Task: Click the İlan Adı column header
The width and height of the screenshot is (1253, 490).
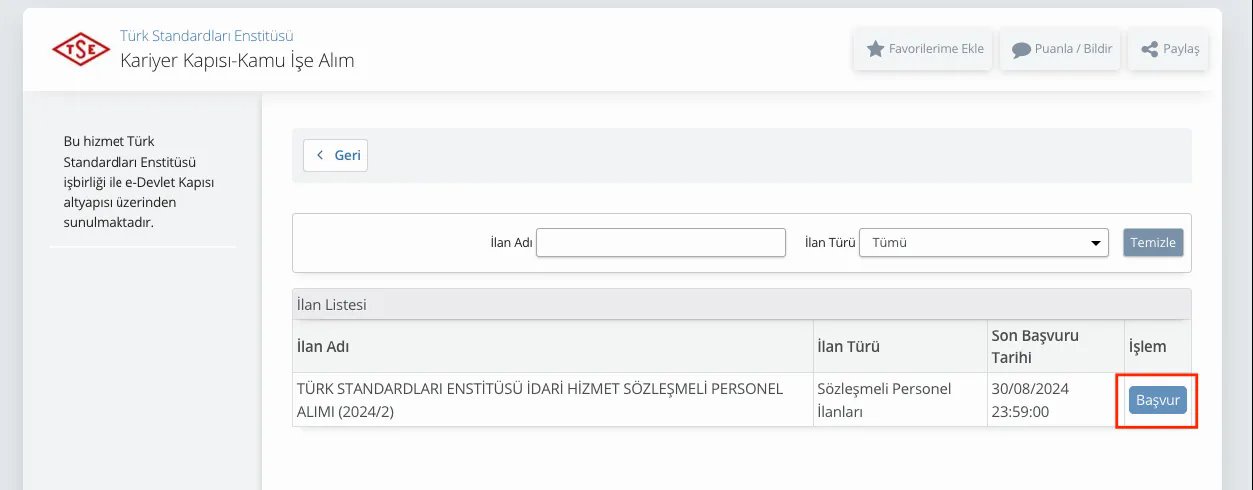Action: tap(323, 347)
